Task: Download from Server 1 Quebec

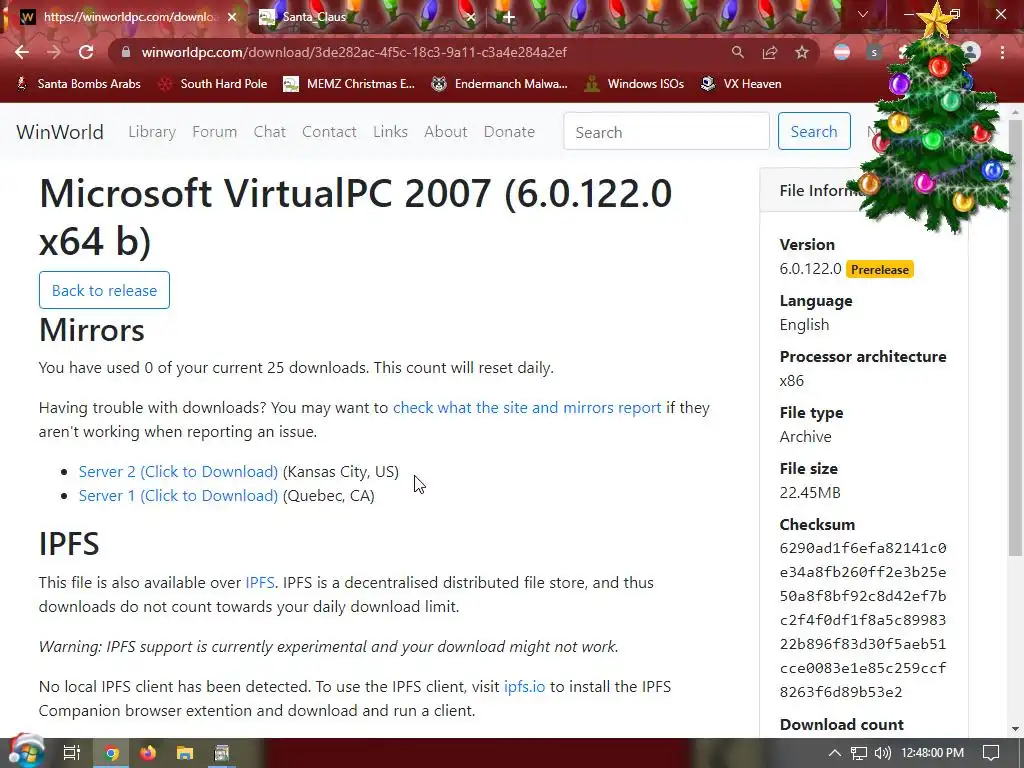Action: tap(178, 496)
